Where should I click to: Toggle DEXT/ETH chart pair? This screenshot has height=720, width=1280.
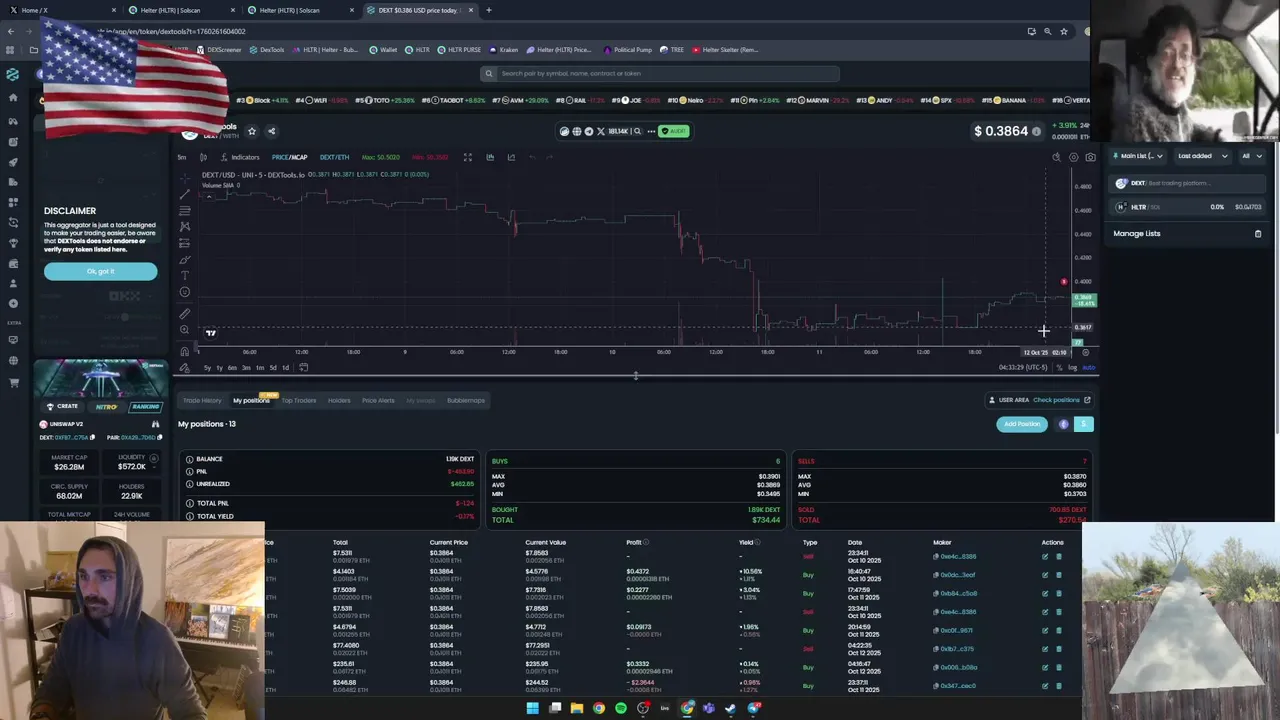[x=334, y=157]
